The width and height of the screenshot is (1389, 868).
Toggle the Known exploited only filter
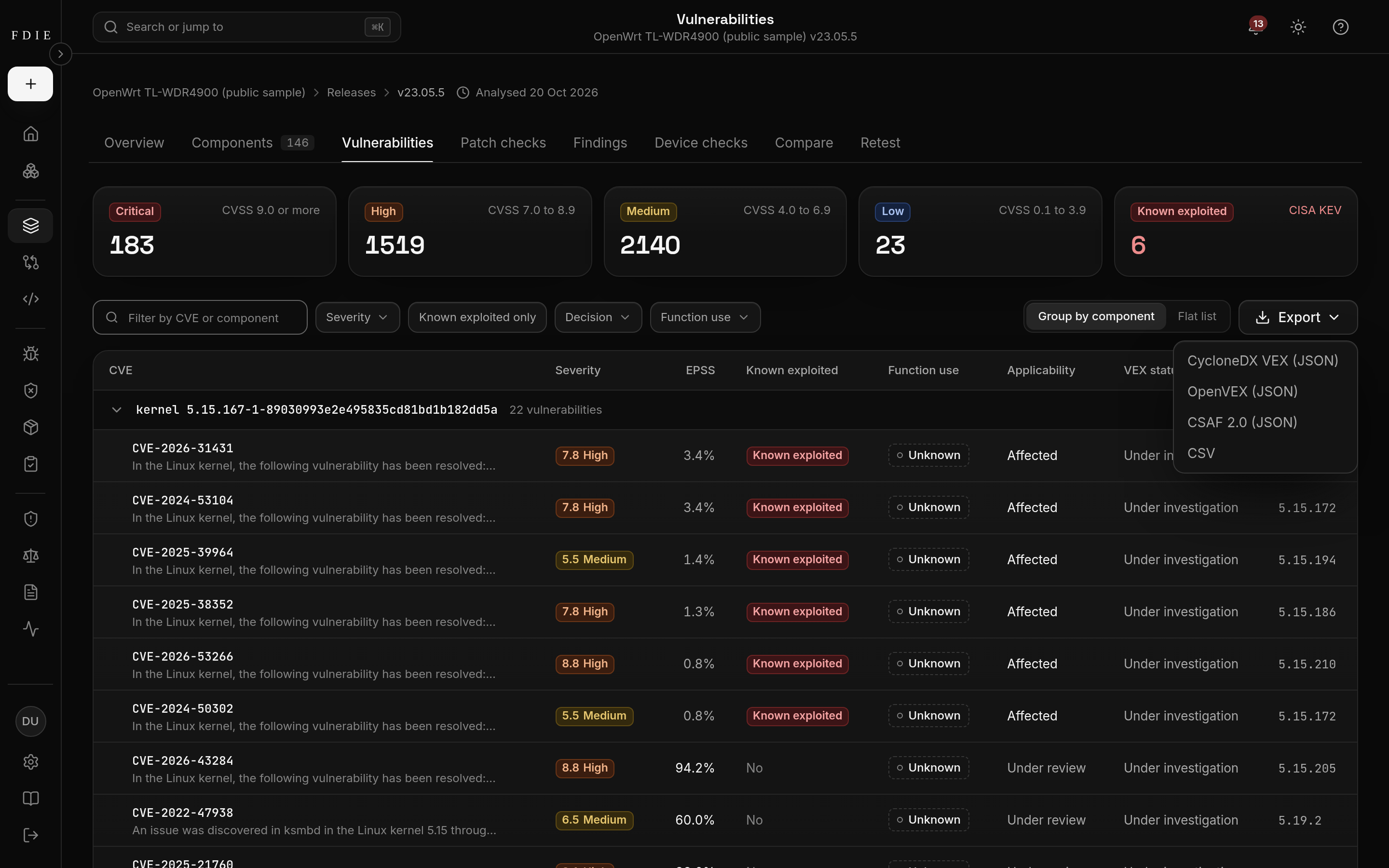pyautogui.click(x=477, y=317)
